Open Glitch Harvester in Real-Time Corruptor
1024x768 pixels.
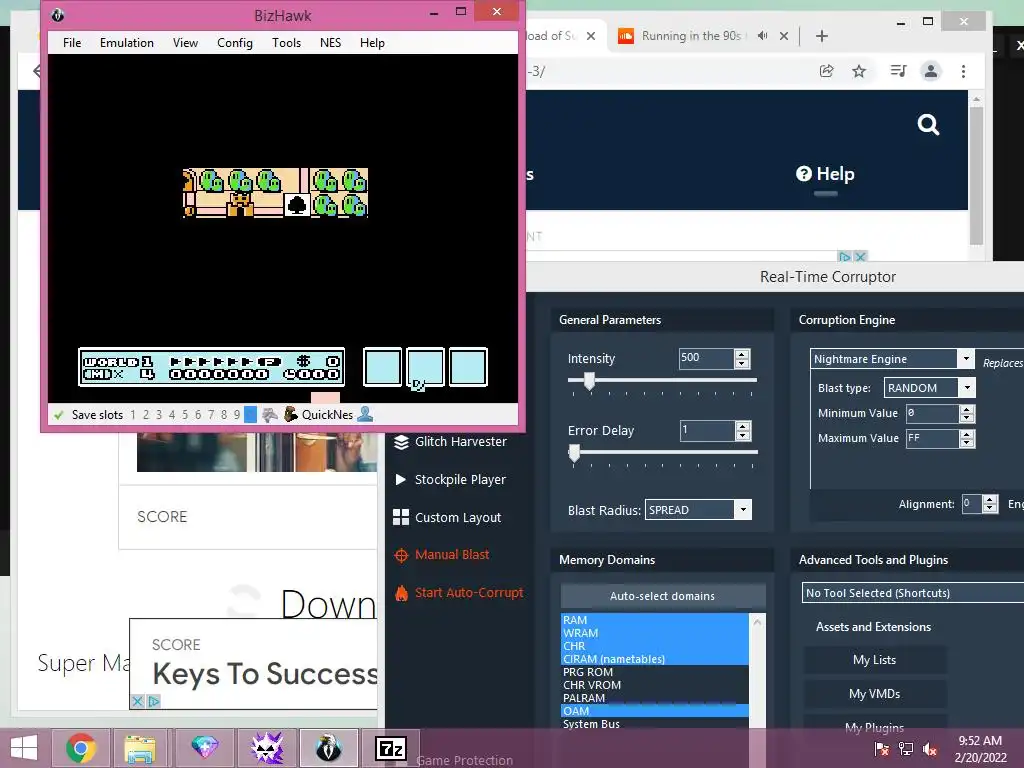pyautogui.click(x=450, y=441)
